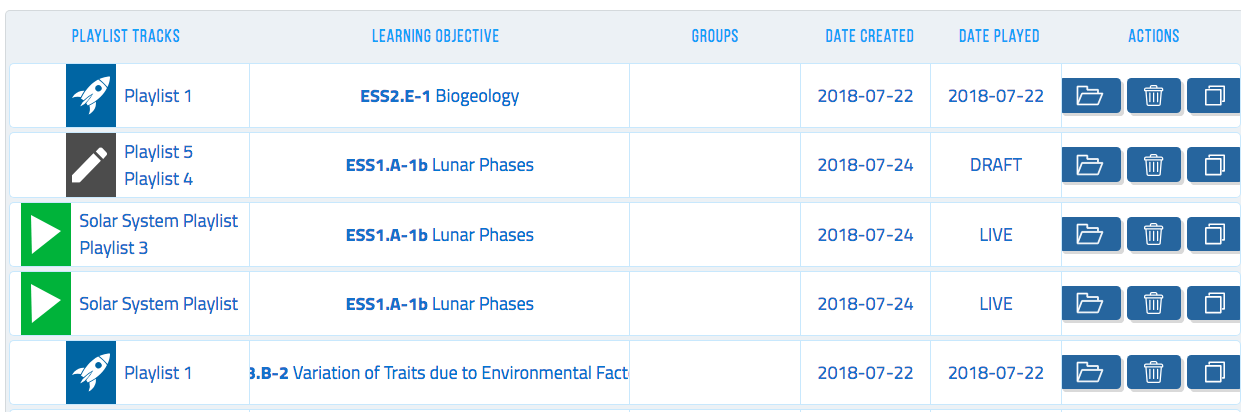Click trash icon in Solar System Playlist Playlist 3 row

click(1154, 235)
